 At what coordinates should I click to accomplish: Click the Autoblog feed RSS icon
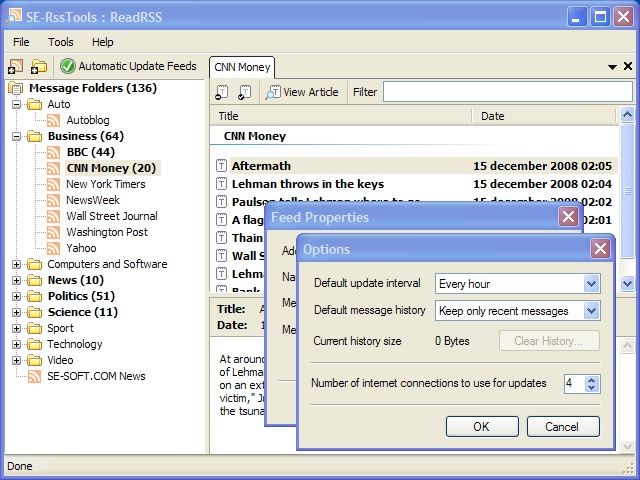[53, 120]
